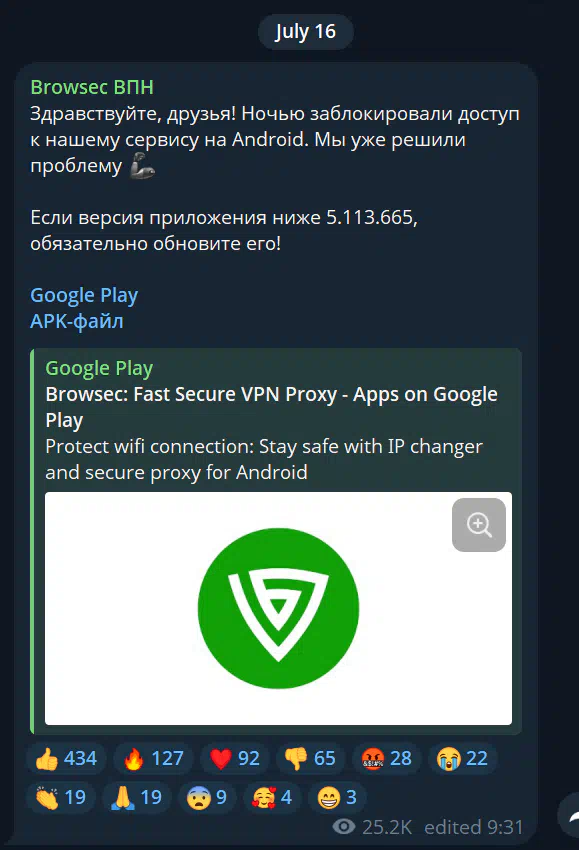The width and height of the screenshot is (579, 850).
Task: Click the Browsec ВПН channel name
Action: tap(92, 87)
